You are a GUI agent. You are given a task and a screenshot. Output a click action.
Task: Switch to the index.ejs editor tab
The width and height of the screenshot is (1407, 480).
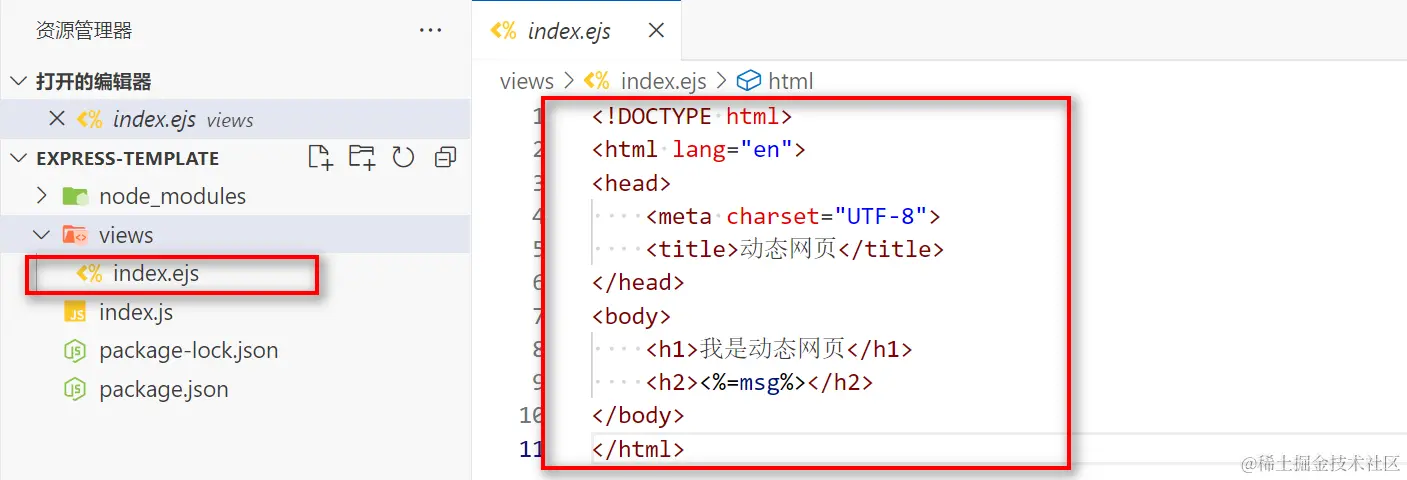[577, 31]
